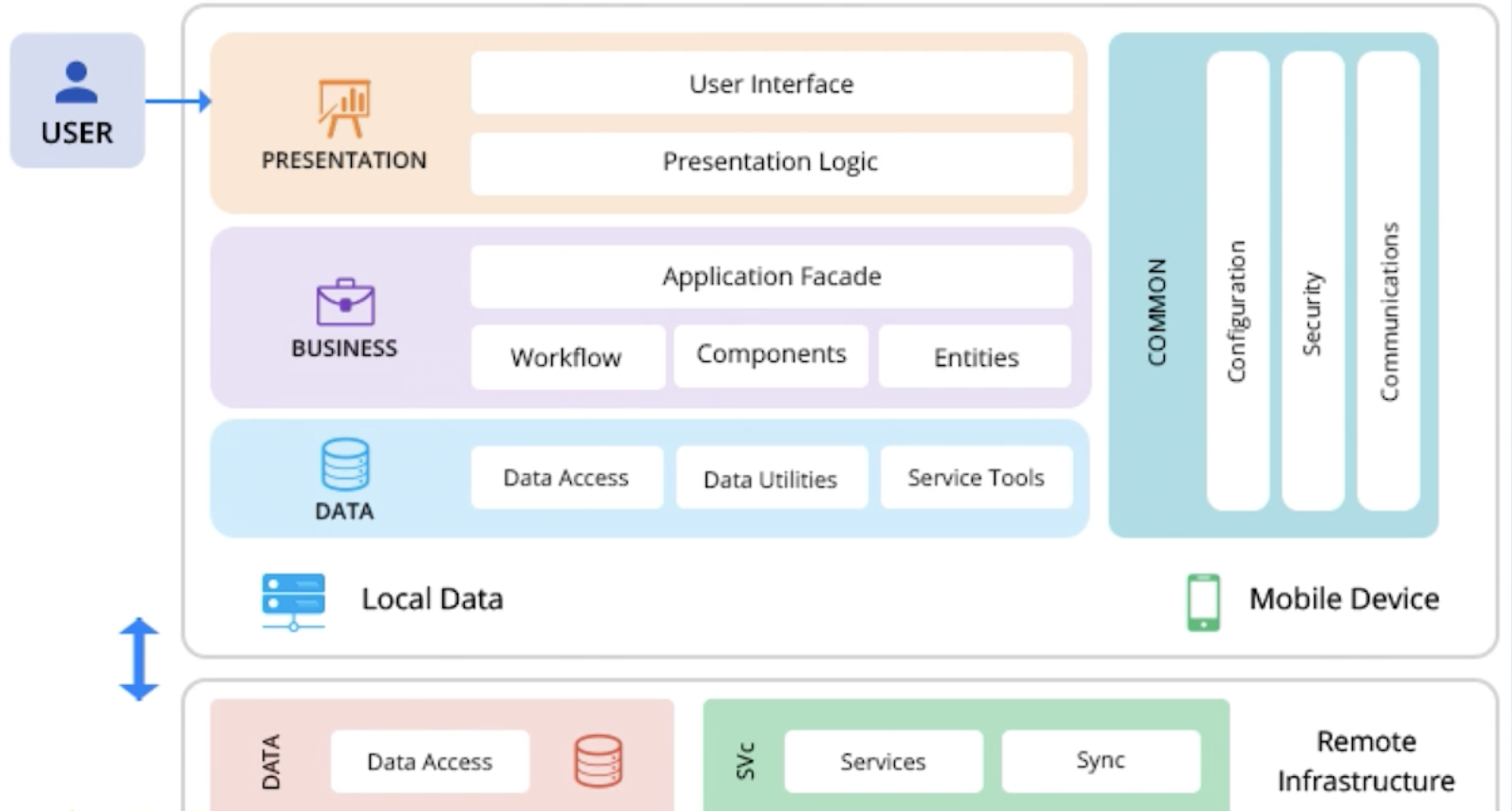Click the blue Data database icon

(344, 464)
